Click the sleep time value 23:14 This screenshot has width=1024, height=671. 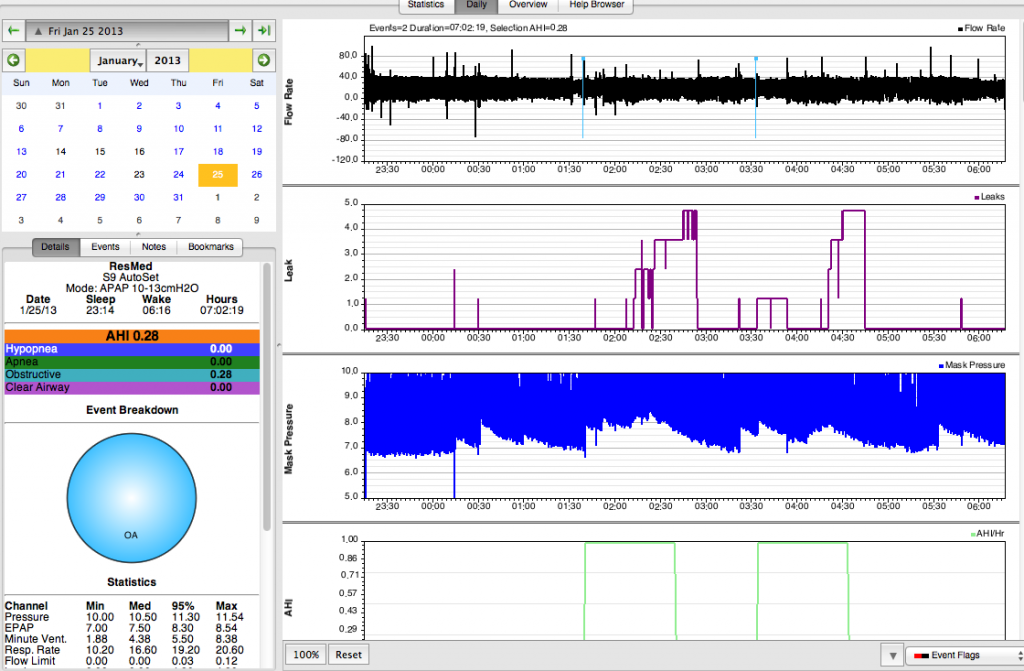[x=100, y=310]
